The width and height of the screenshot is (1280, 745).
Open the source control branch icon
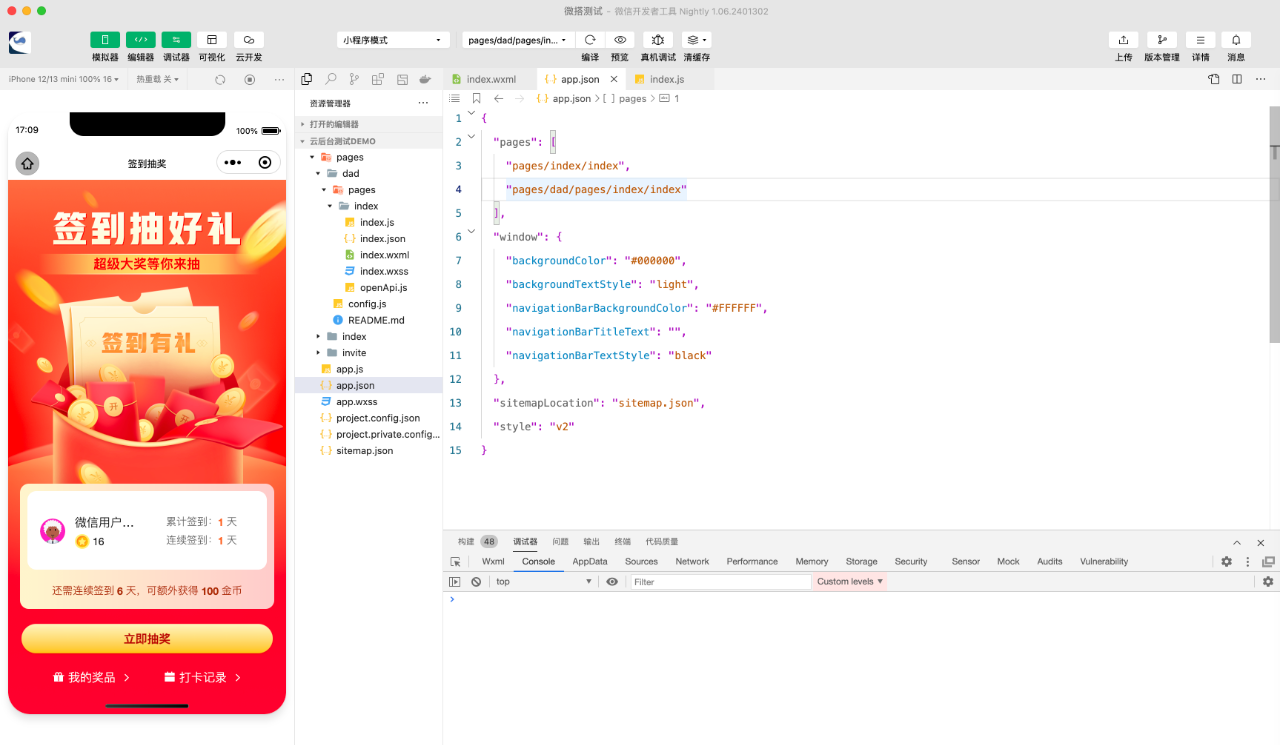pyautogui.click(x=354, y=79)
